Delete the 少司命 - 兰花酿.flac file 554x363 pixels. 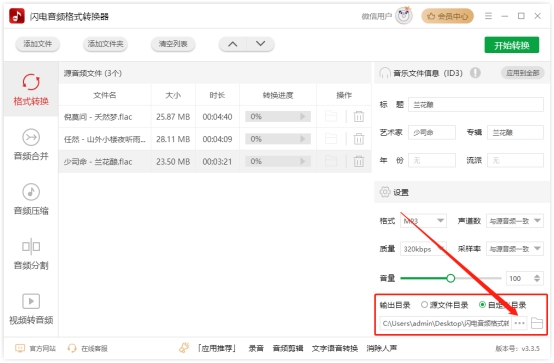point(359,161)
